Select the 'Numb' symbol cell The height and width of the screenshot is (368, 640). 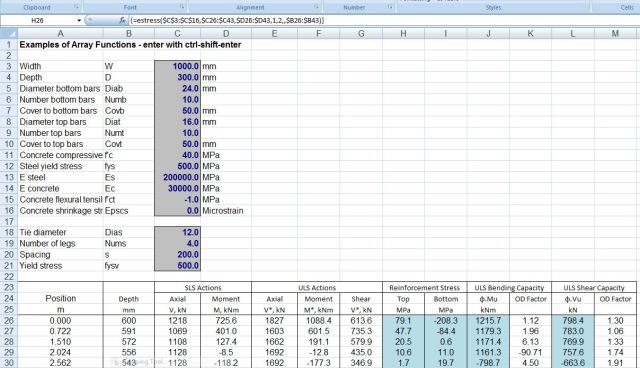coord(129,100)
